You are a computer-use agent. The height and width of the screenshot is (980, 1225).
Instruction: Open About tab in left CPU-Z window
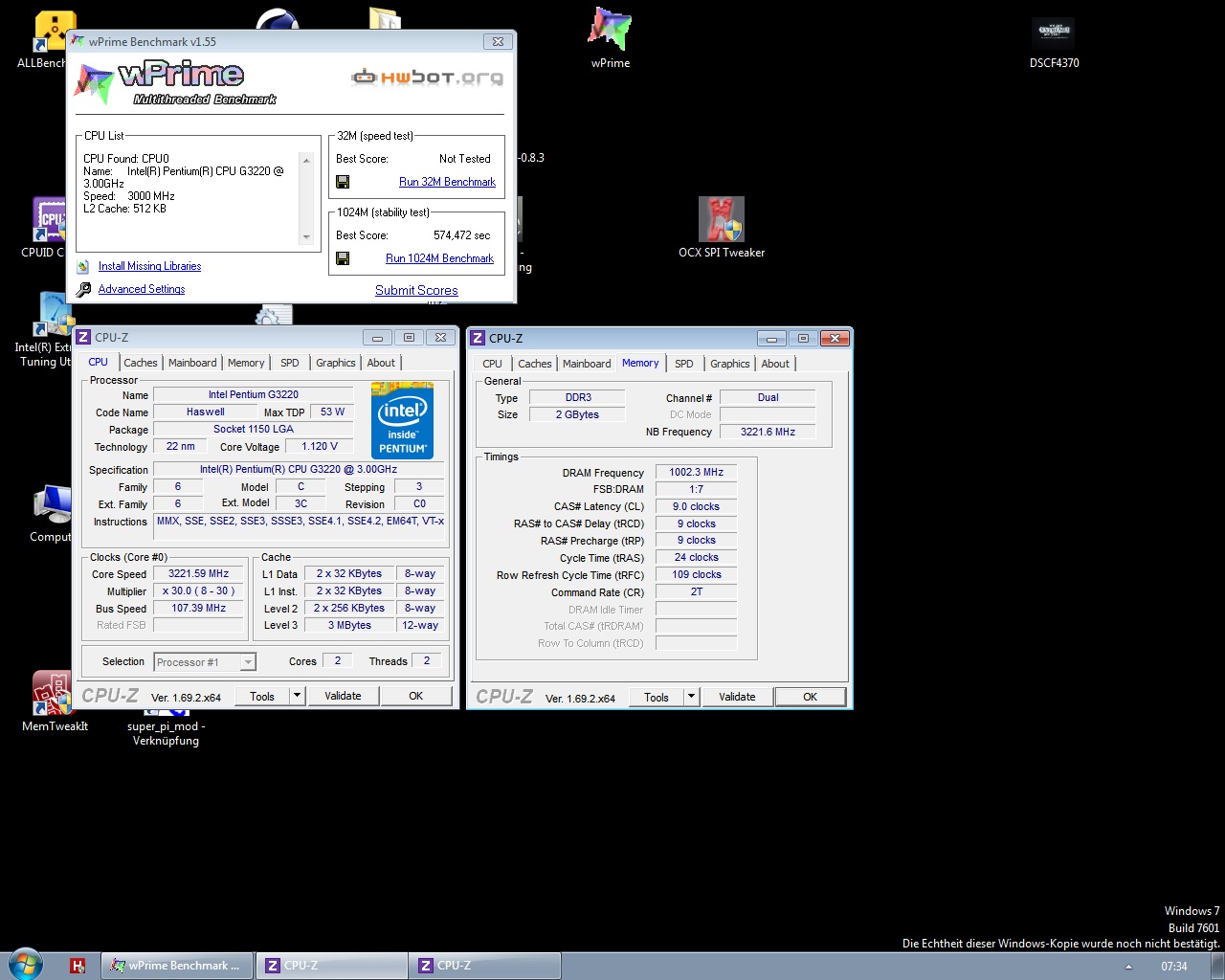coord(381,363)
